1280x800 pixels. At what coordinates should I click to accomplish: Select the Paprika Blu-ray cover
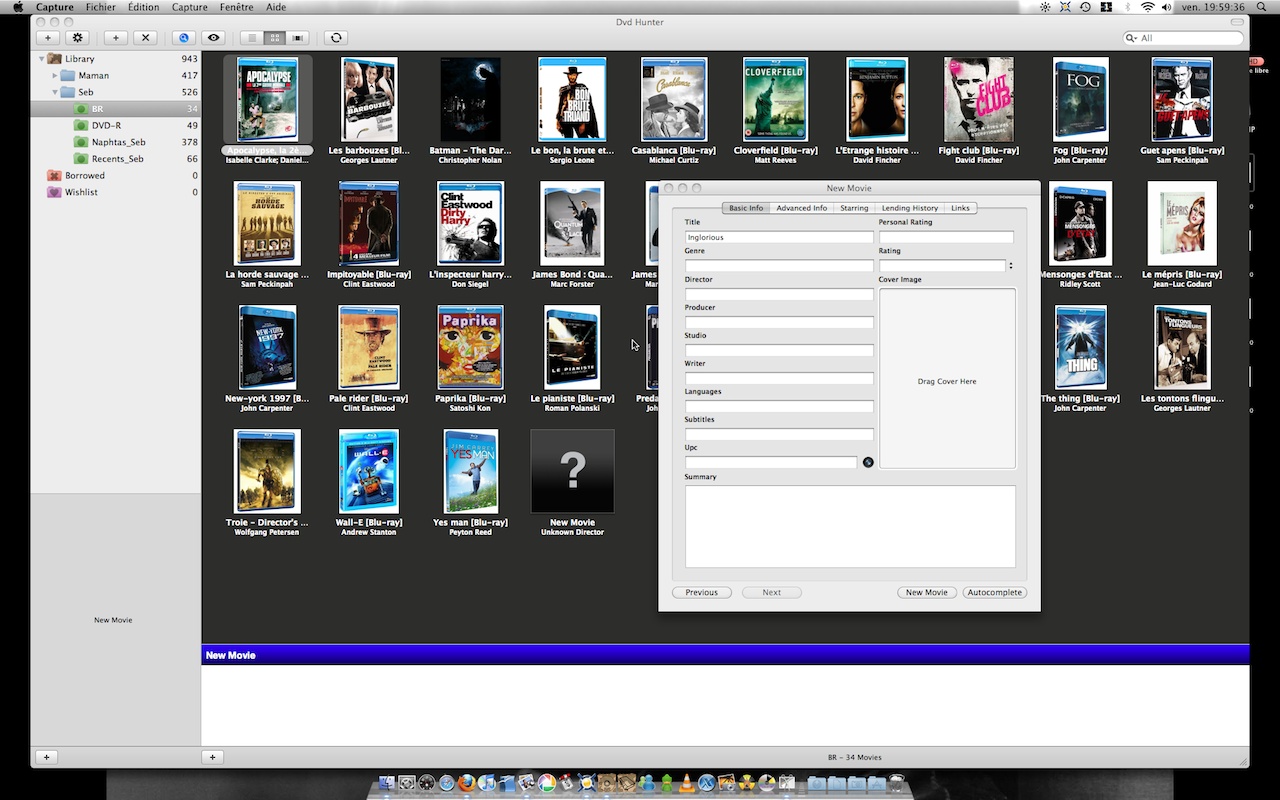pyautogui.click(x=471, y=347)
